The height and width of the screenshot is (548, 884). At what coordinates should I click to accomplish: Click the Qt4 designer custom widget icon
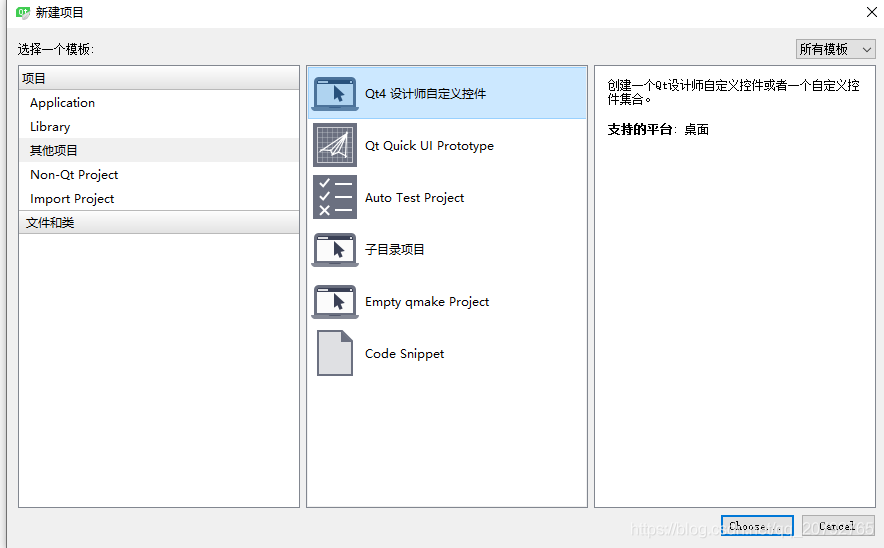[x=335, y=94]
